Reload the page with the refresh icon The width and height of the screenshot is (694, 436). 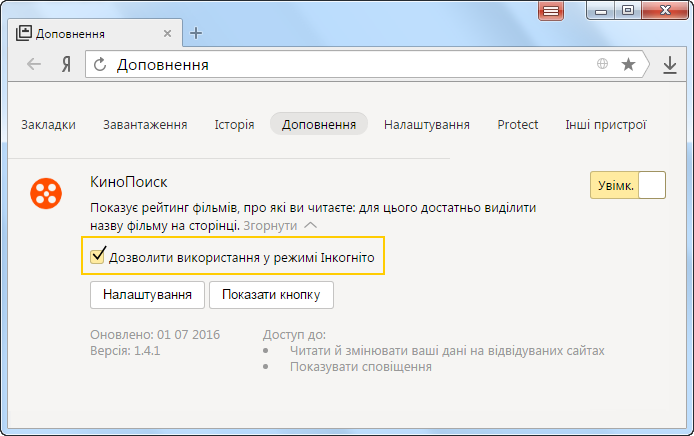click(100, 65)
